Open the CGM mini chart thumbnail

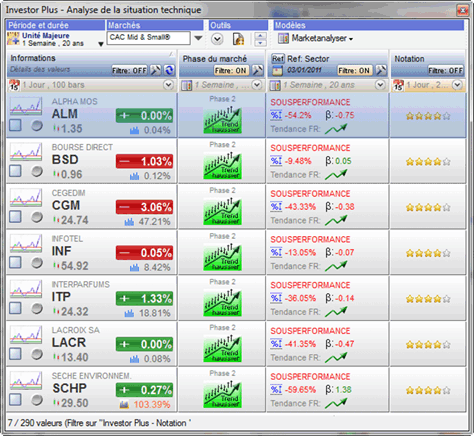26,197
